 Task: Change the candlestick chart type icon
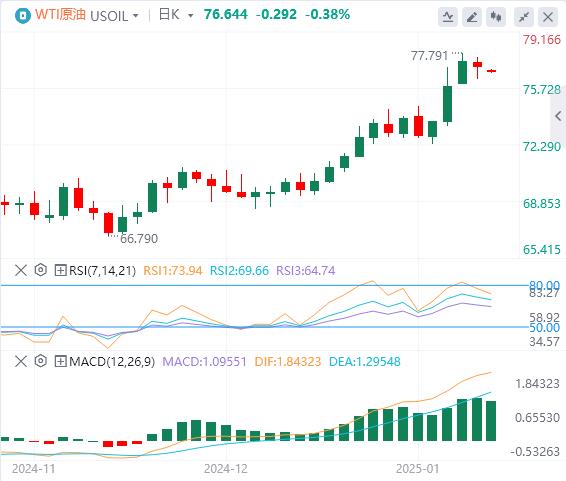pyautogui.click(x=496, y=17)
